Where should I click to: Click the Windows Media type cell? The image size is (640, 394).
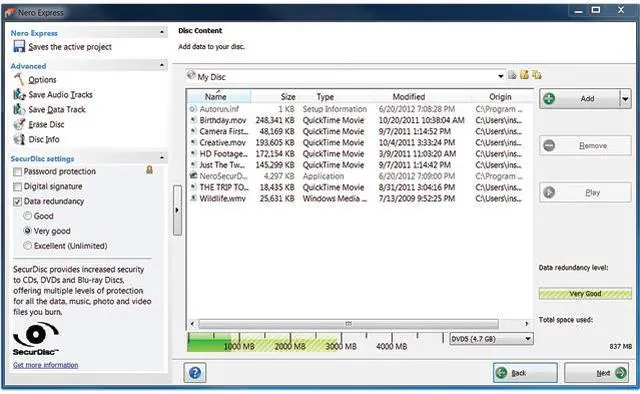[335, 198]
